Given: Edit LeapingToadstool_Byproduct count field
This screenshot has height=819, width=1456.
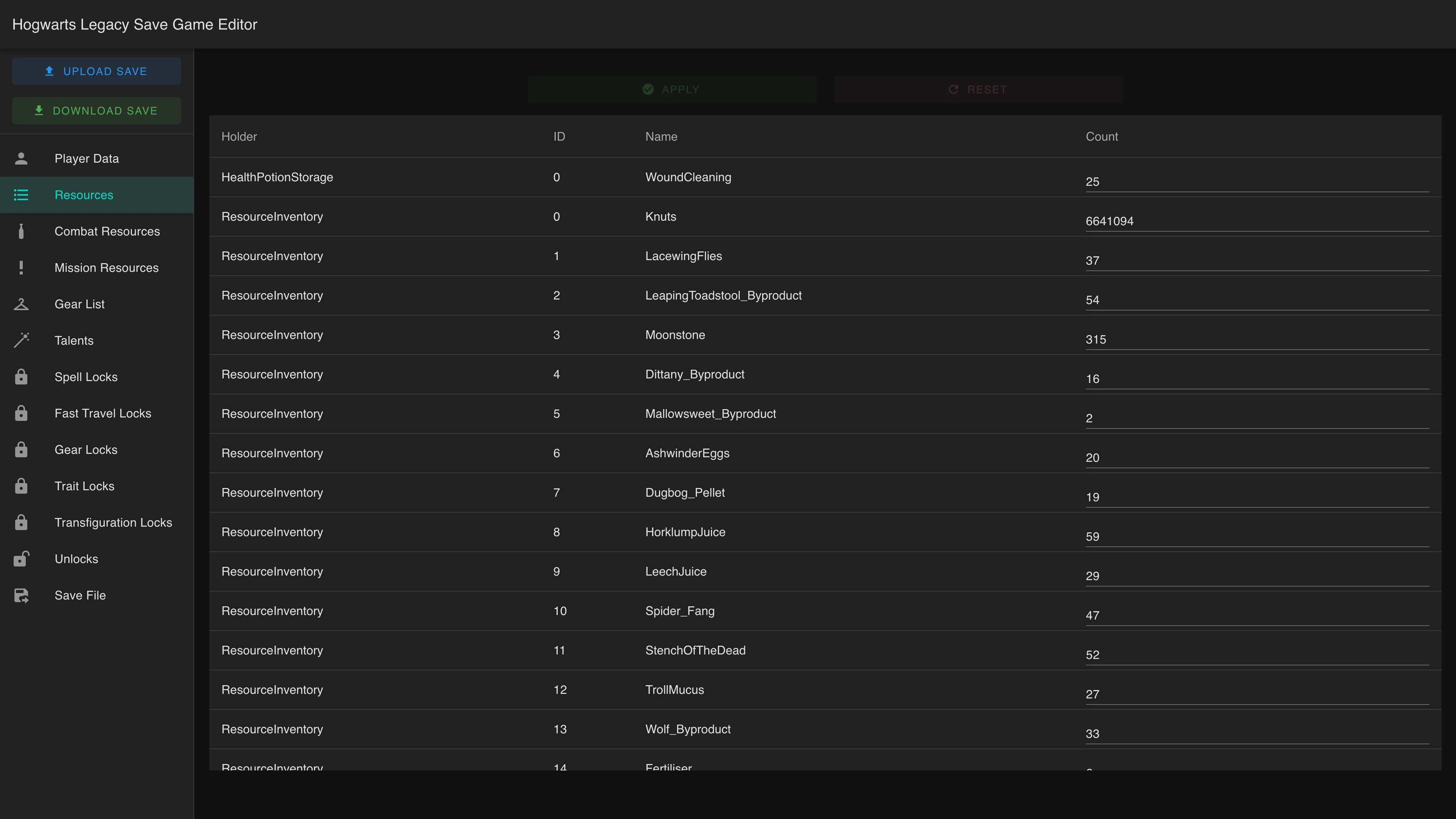Looking at the screenshot, I should click(1257, 300).
